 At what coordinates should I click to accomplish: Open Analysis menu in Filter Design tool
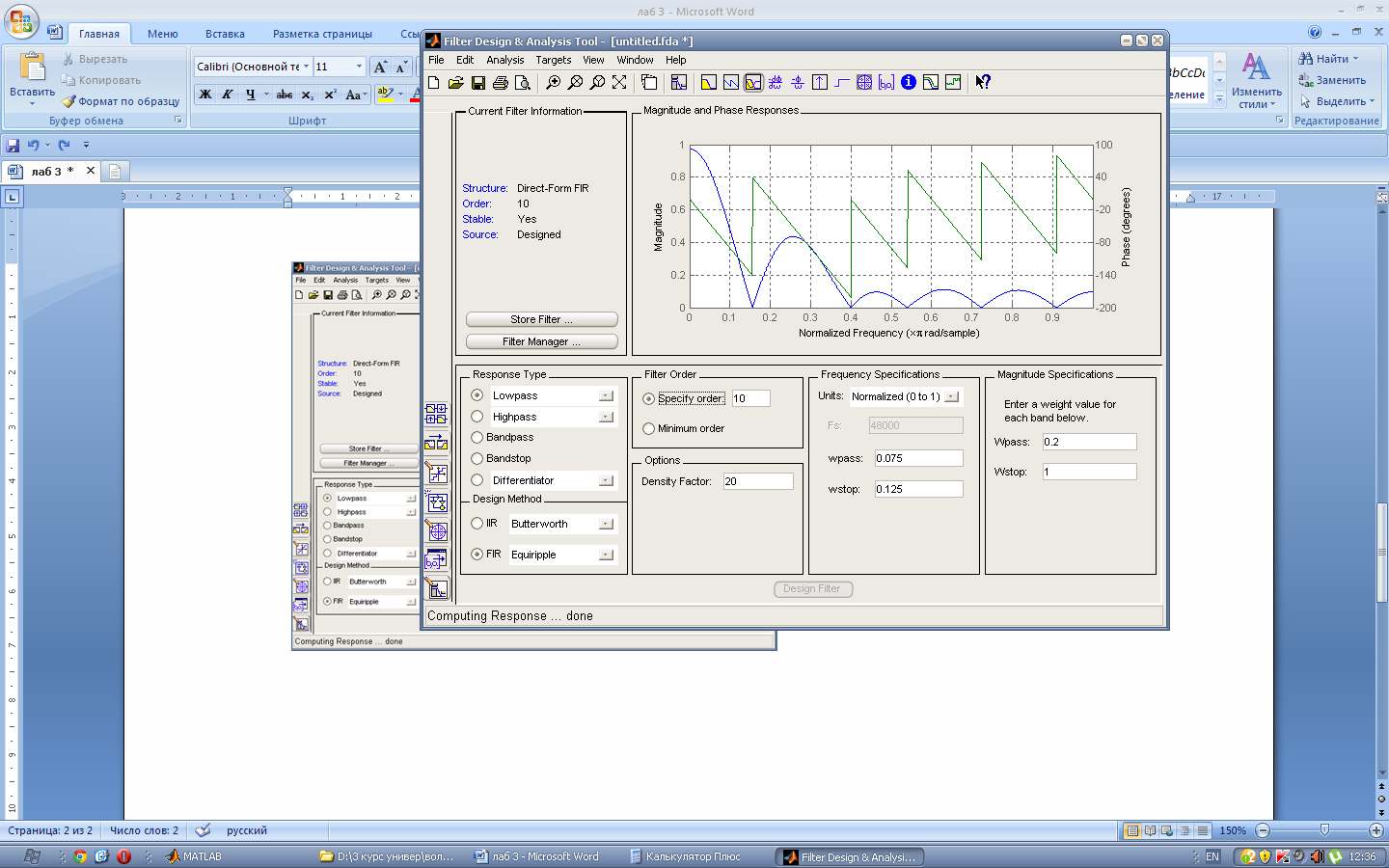505,60
